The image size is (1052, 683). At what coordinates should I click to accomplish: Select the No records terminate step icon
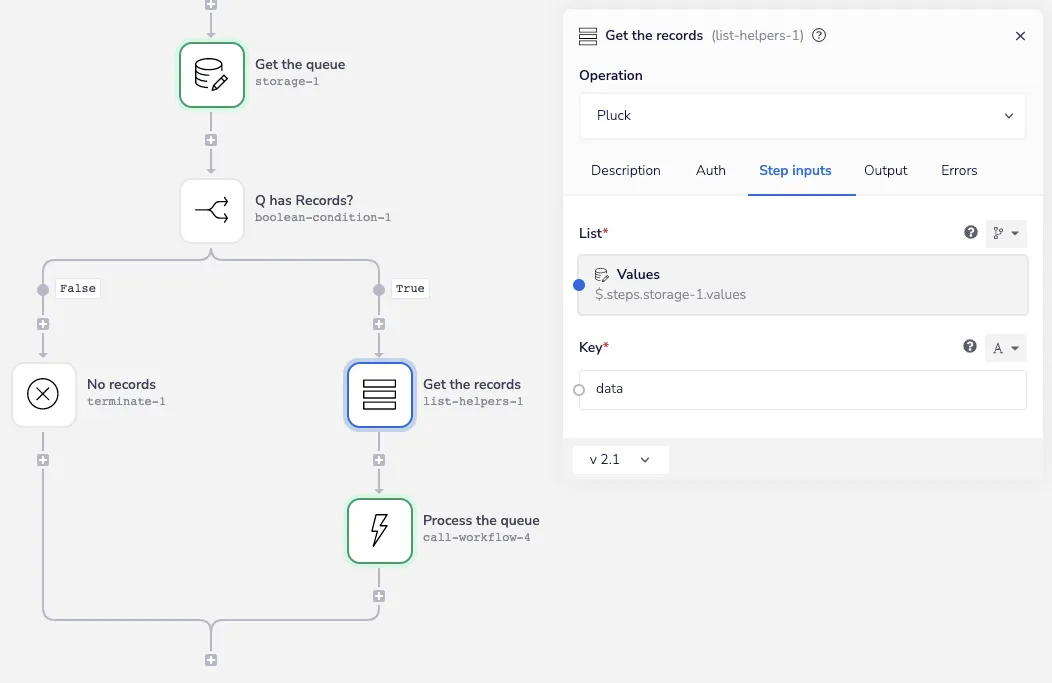pyautogui.click(x=44, y=394)
